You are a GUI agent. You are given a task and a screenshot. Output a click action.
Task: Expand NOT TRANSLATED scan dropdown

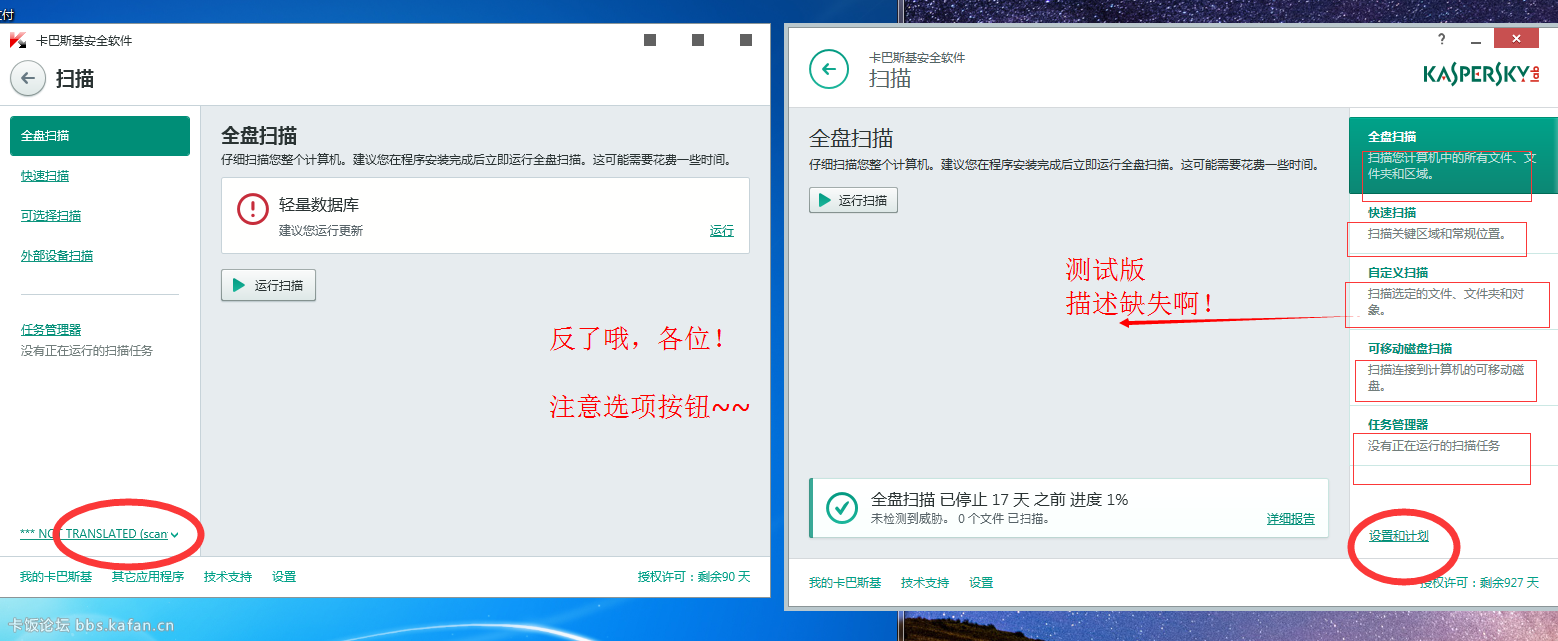99,534
